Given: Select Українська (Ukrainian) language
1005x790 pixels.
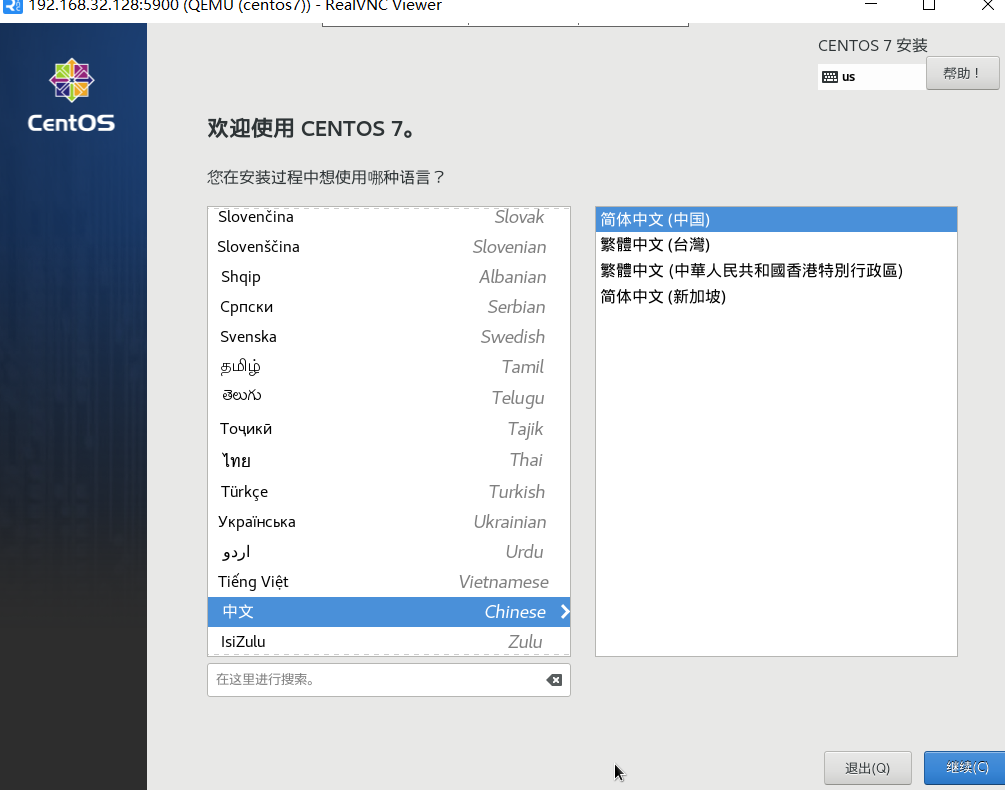Looking at the screenshot, I should pos(388,522).
